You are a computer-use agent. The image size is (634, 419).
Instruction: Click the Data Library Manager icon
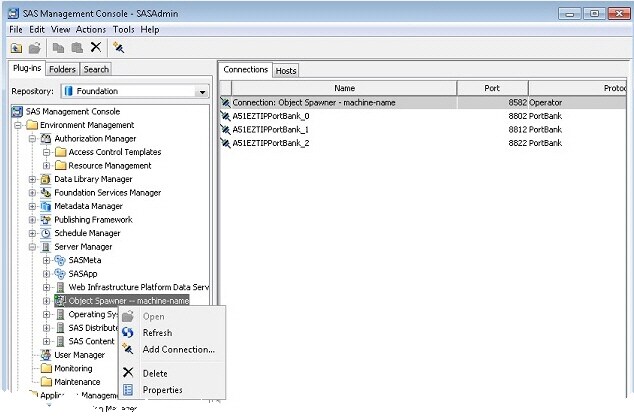[46, 179]
